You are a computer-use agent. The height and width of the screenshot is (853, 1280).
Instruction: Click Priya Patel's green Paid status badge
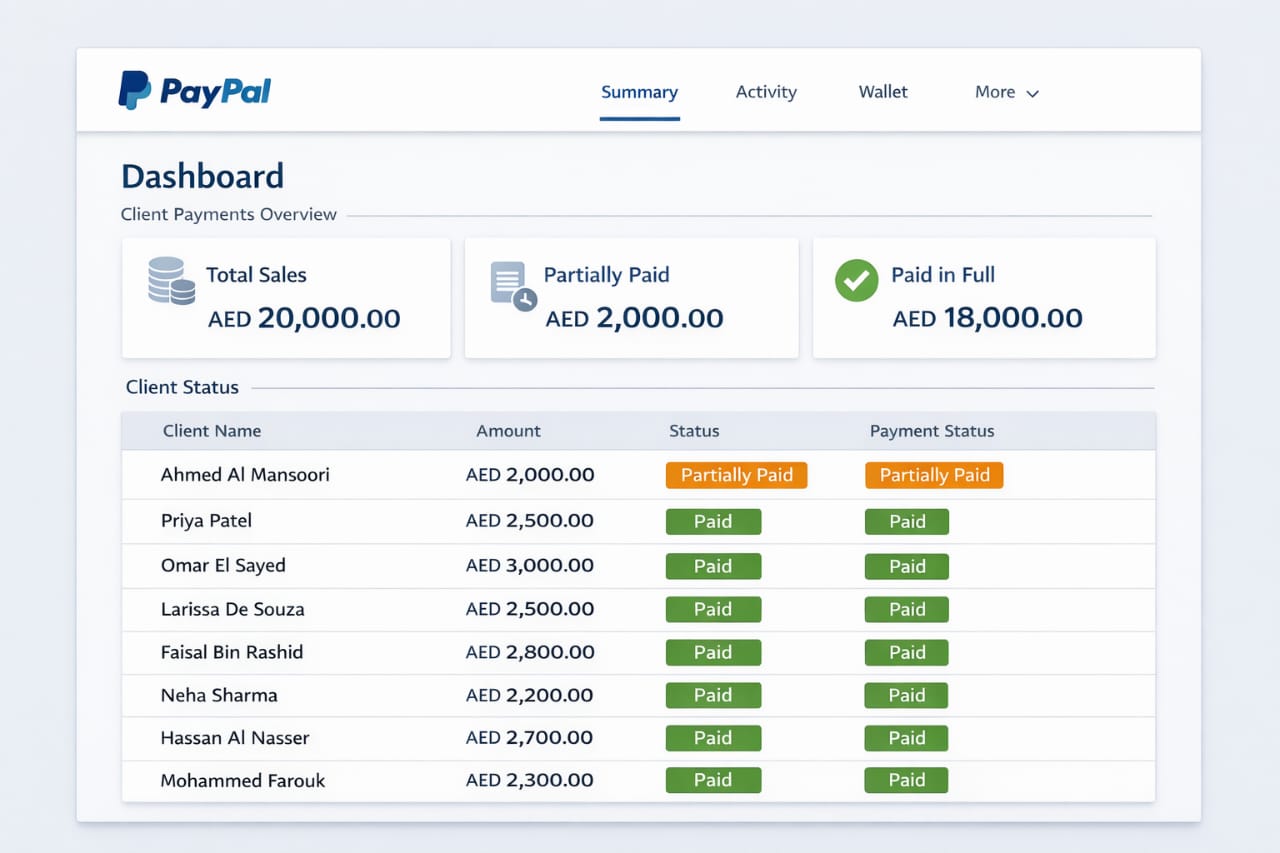(x=713, y=522)
